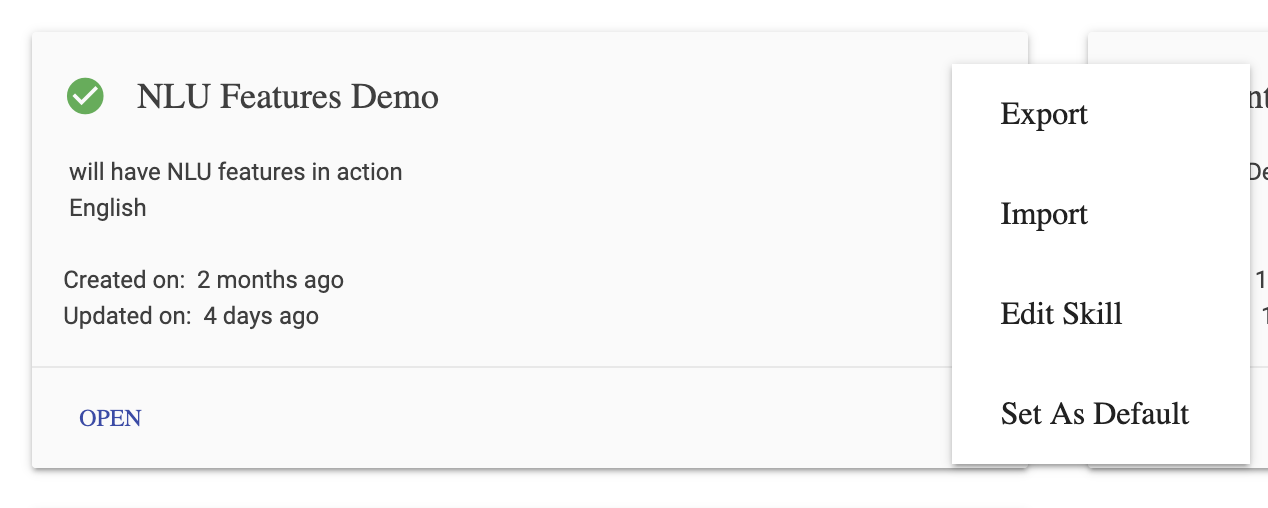Open the NLU Features Demo skill
The width and height of the screenshot is (1268, 508).
(110, 418)
